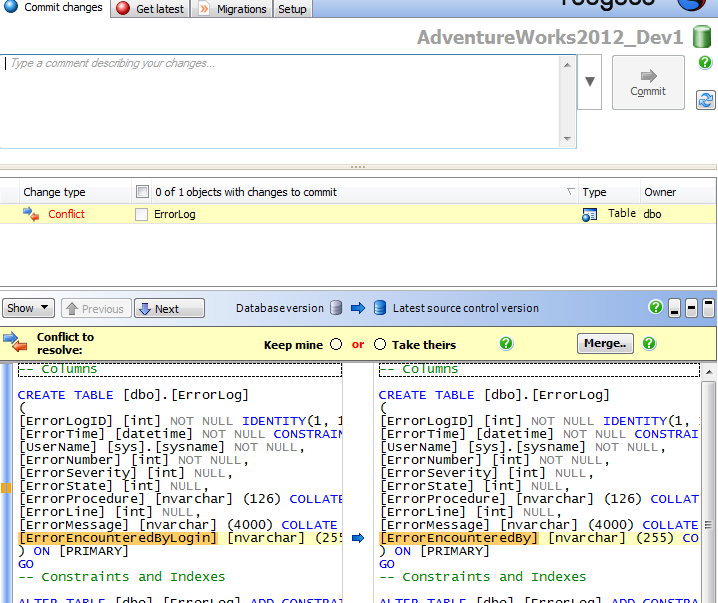Click the refresh icon beside Commit

tap(706, 99)
